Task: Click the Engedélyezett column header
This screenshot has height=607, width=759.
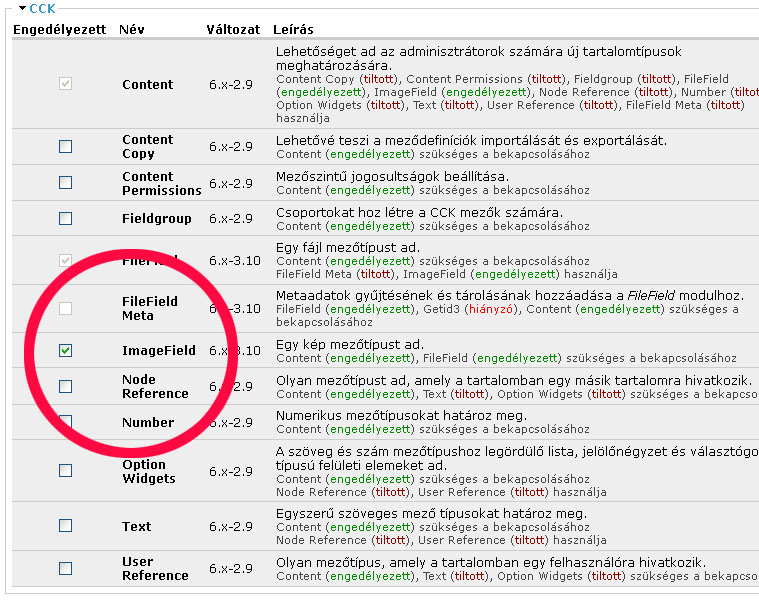Action: click(x=60, y=30)
